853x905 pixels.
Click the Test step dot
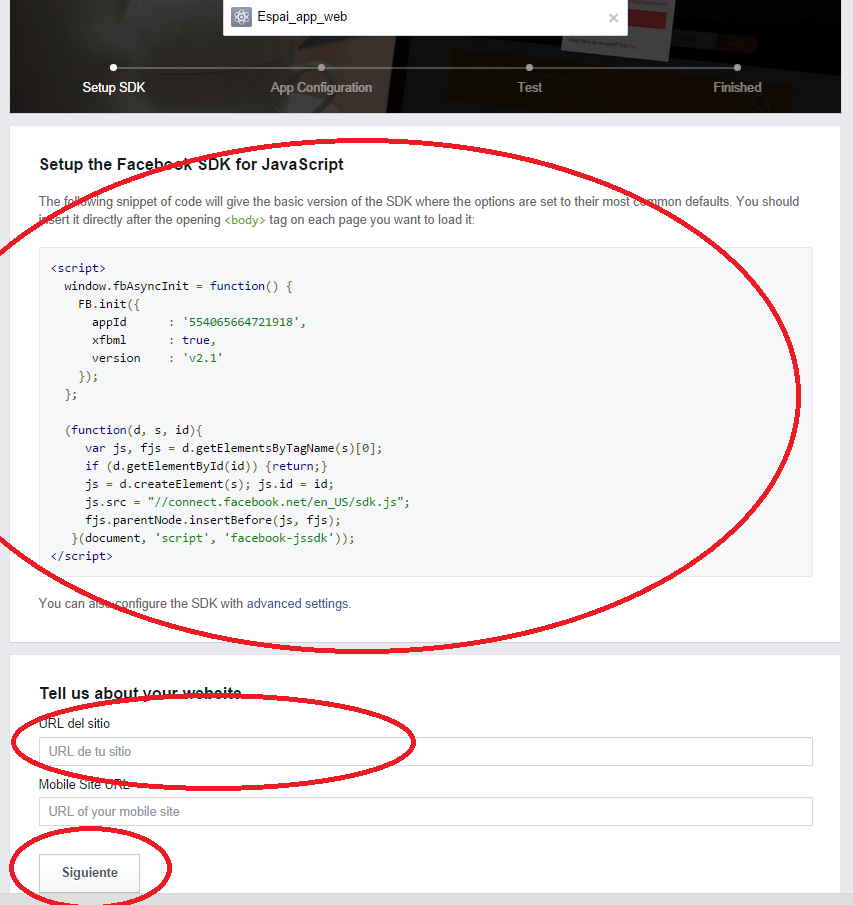529,68
